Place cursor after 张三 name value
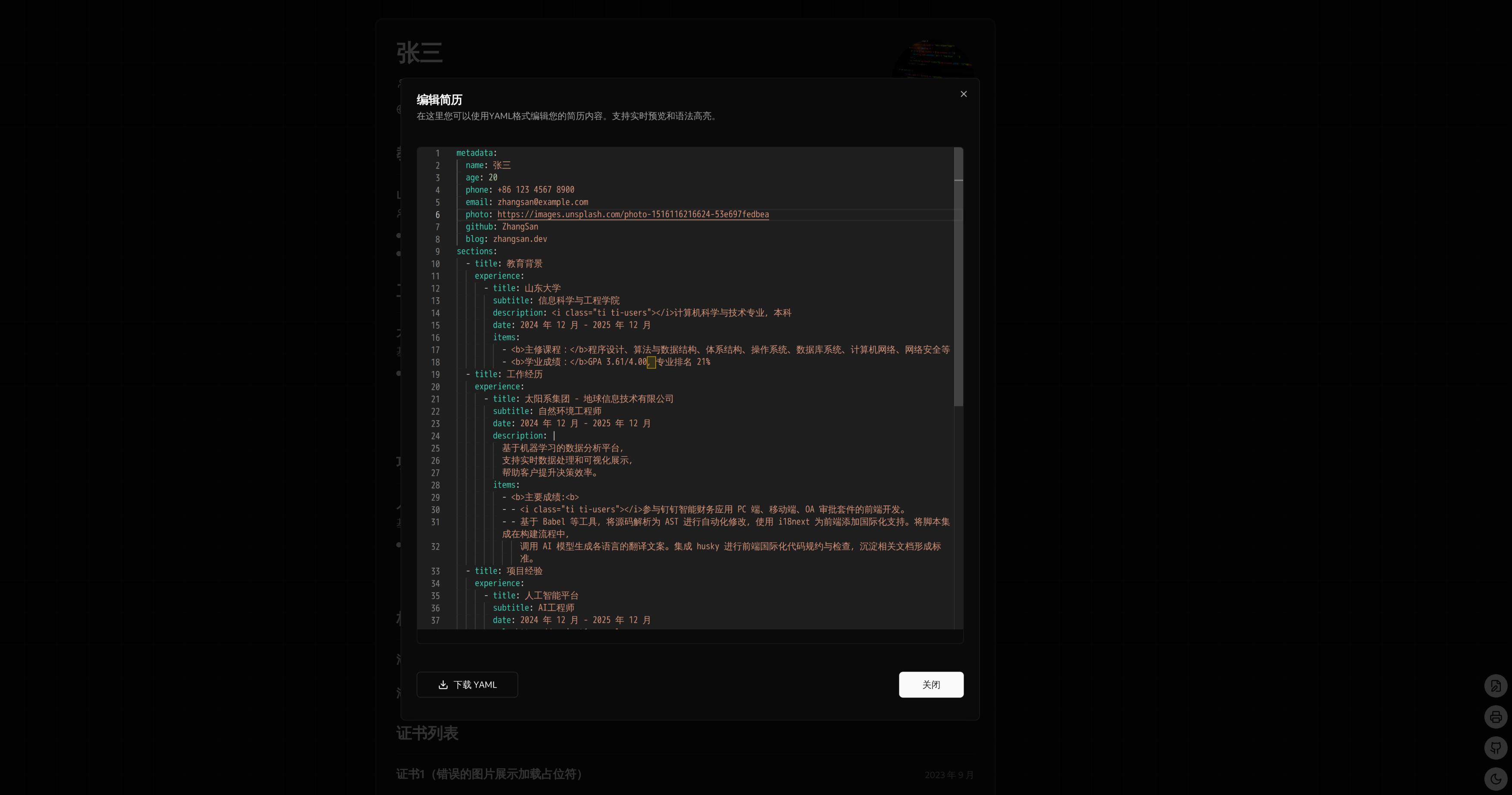Screen dimensions: 1512x795 511,166
